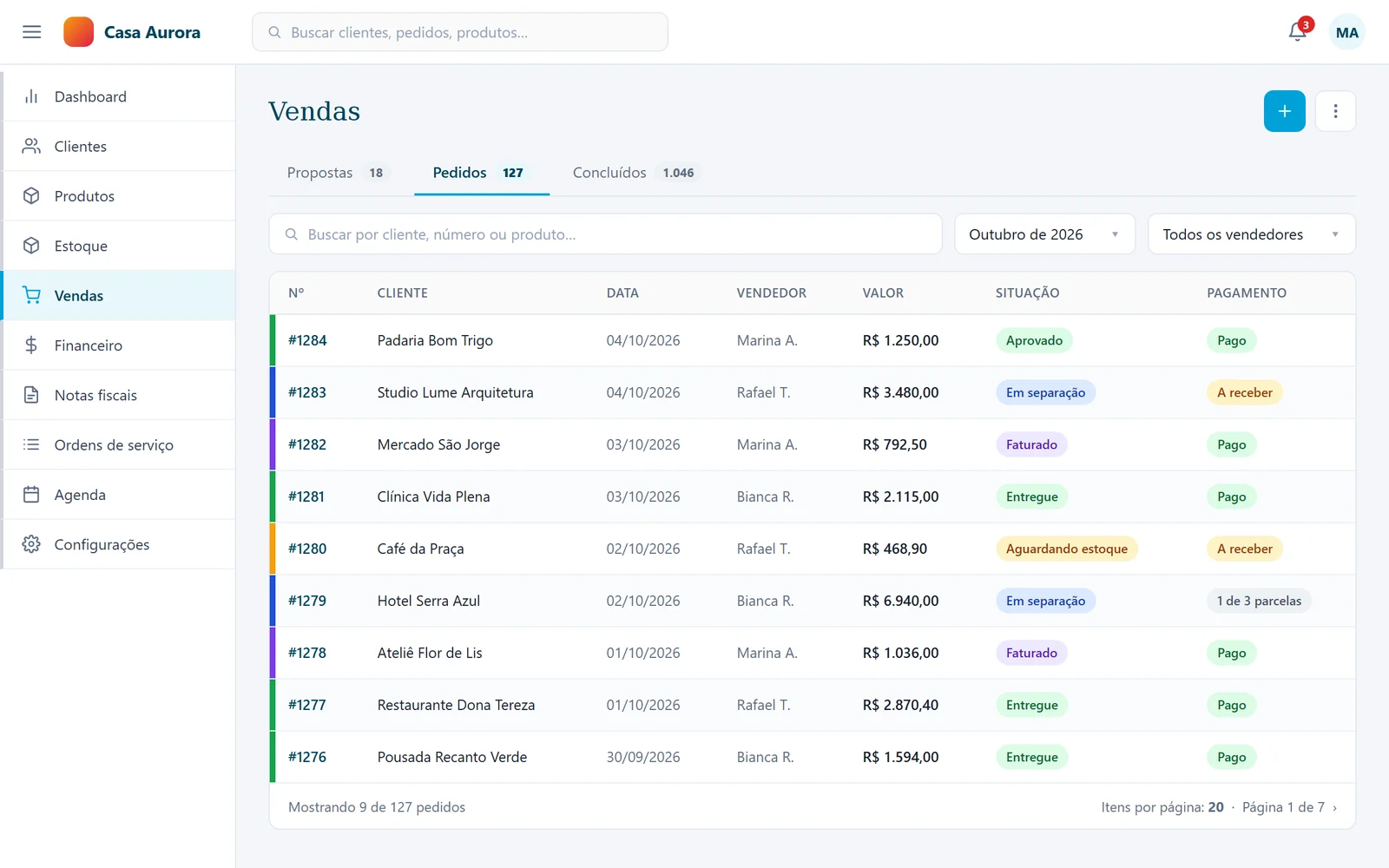Click A receber badge for Studio Lume

coord(1244,392)
